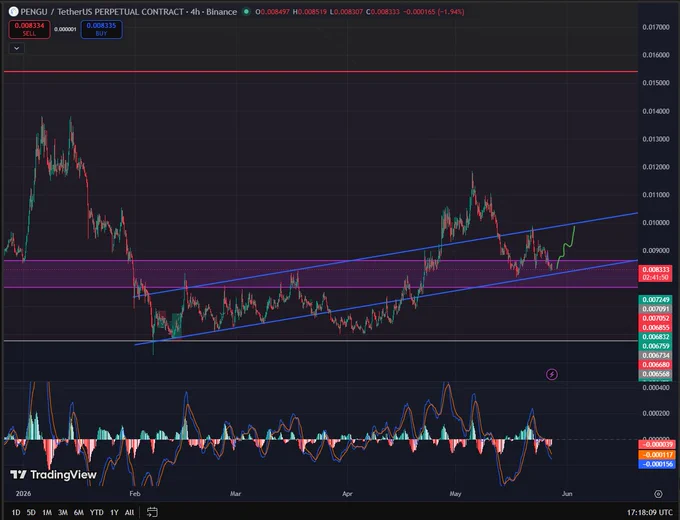Click the Apr date axis label
Viewport: 680px width, 520px height.
coord(347,494)
